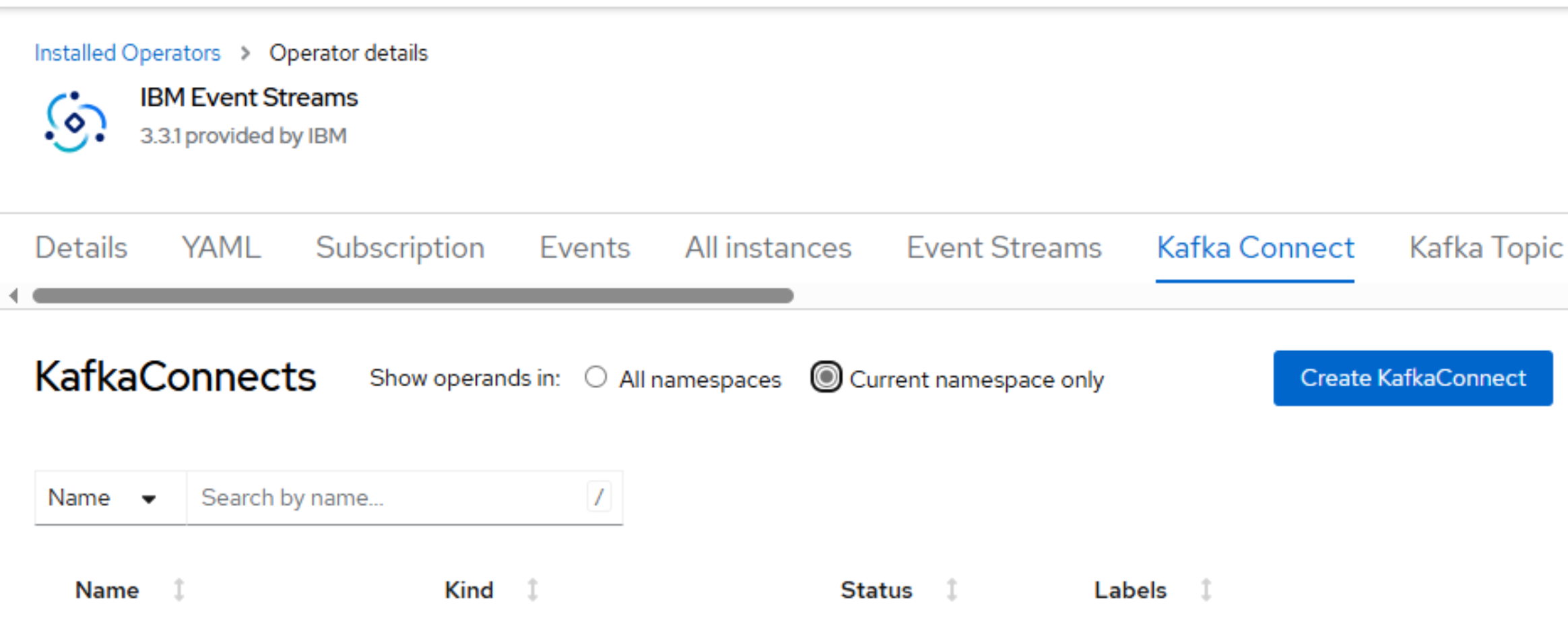
Task: Click the horizontal tab scrollbar thumb
Action: (412, 296)
